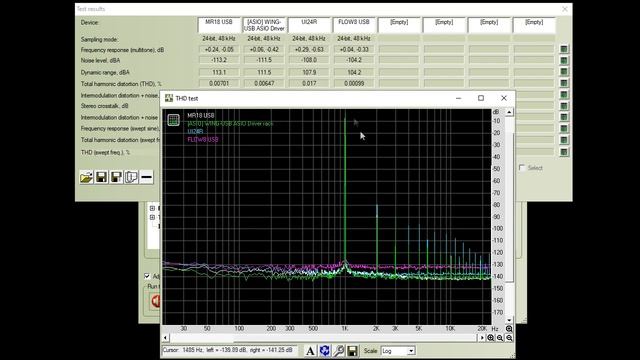
Task: Close the Test results window
Action: coord(565,9)
